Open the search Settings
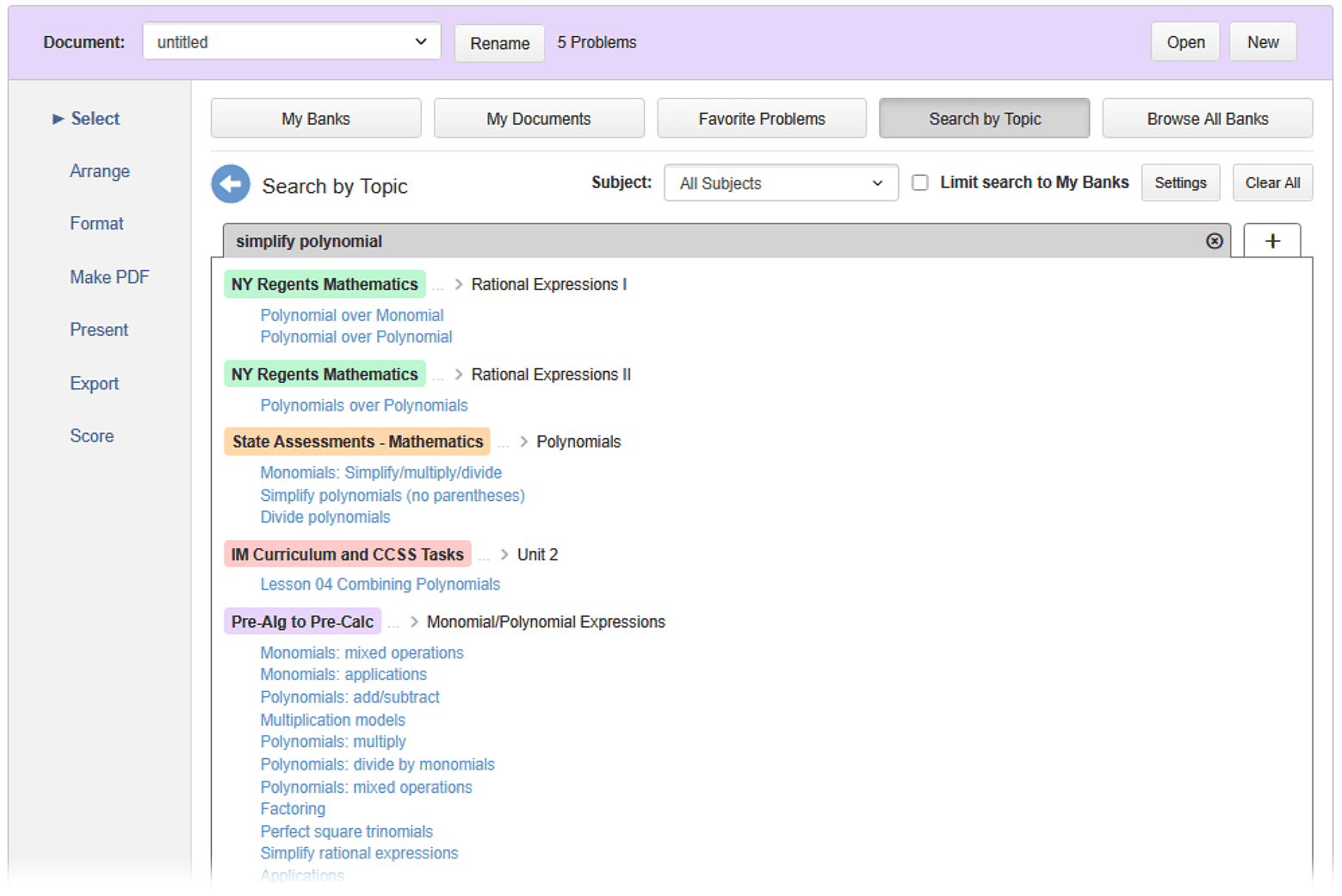This screenshot has width=1342, height=896. point(1180,182)
